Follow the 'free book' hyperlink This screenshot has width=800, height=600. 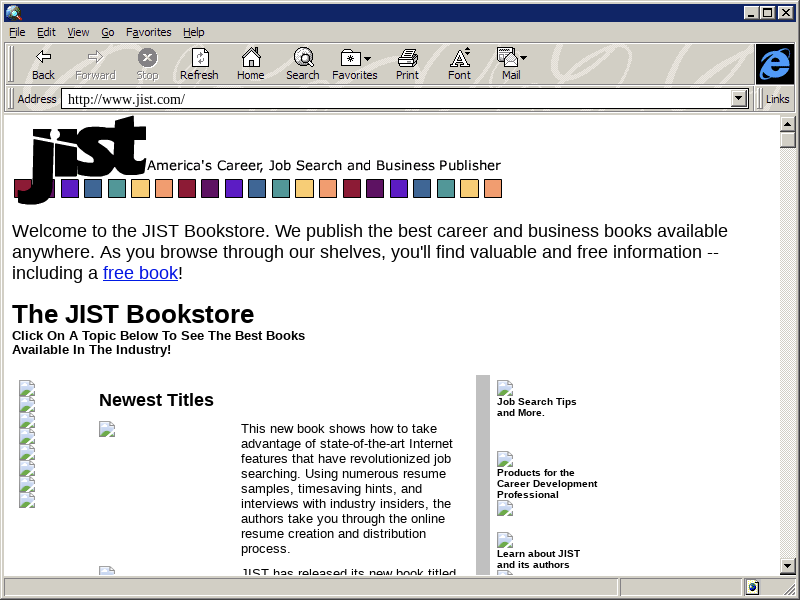tap(140, 273)
